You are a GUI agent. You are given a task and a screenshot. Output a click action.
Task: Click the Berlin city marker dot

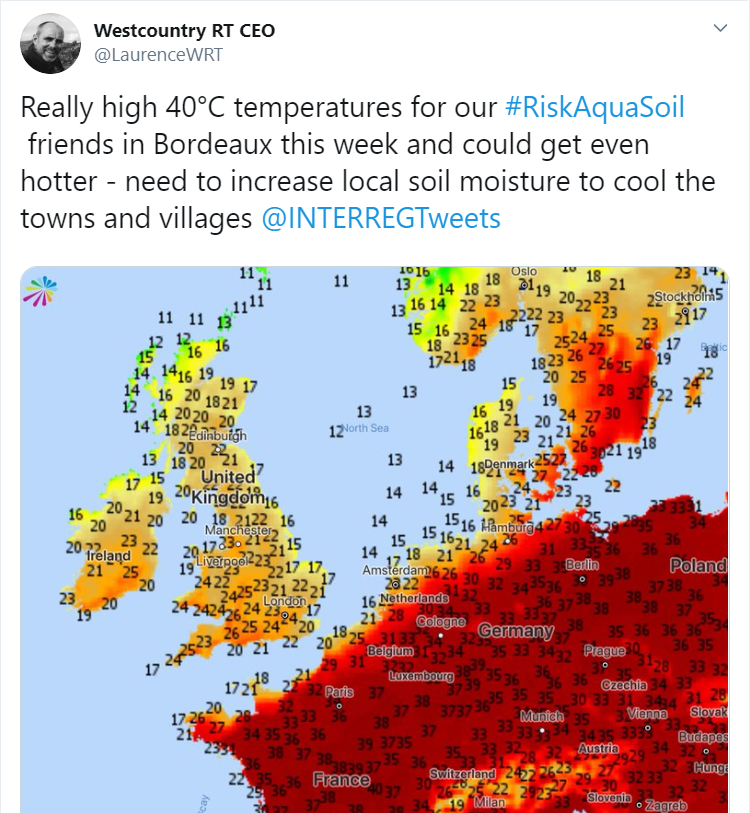click(582, 579)
